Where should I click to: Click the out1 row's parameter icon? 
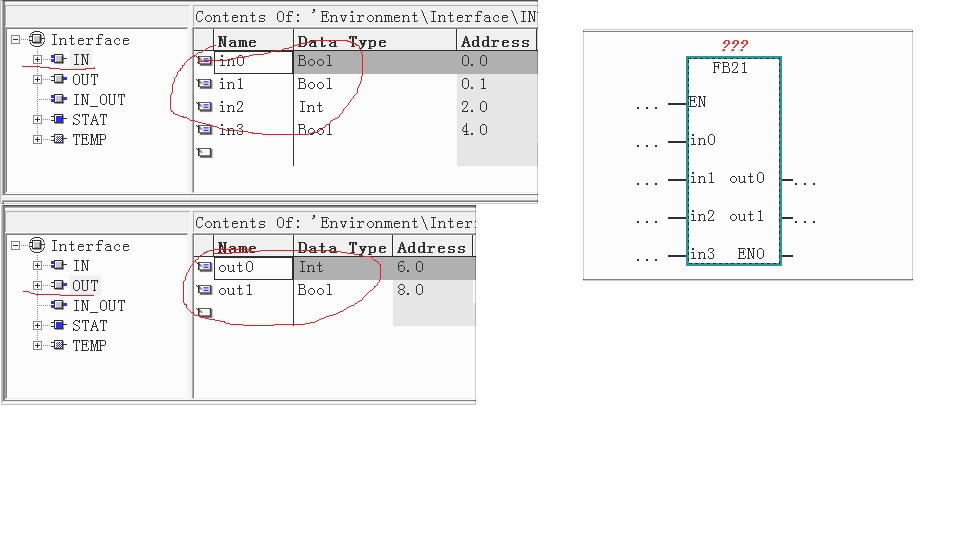pyautogui.click(x=204, y=289)
